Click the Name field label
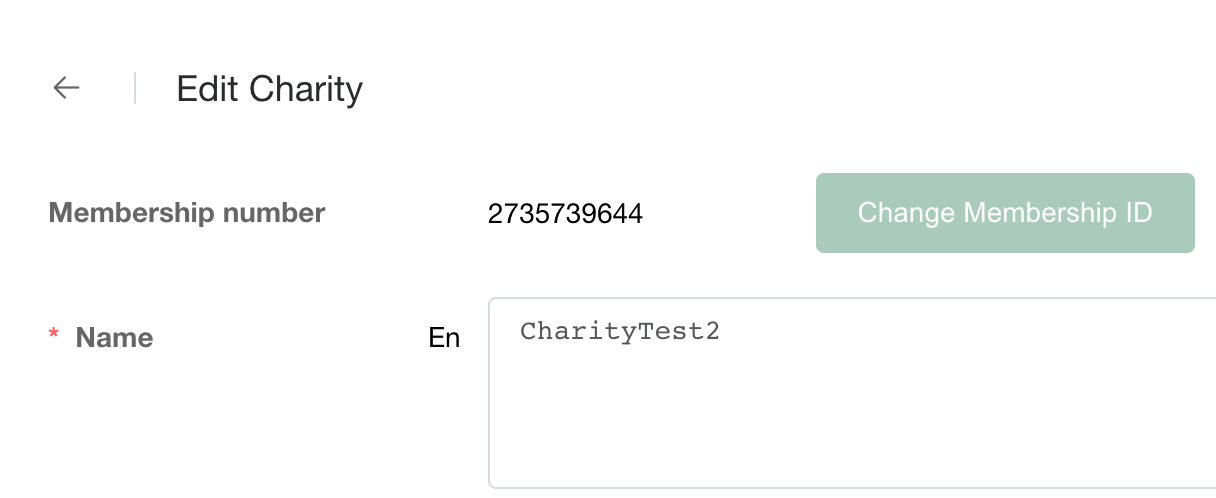1216x498 pixels. coord(114,338)
